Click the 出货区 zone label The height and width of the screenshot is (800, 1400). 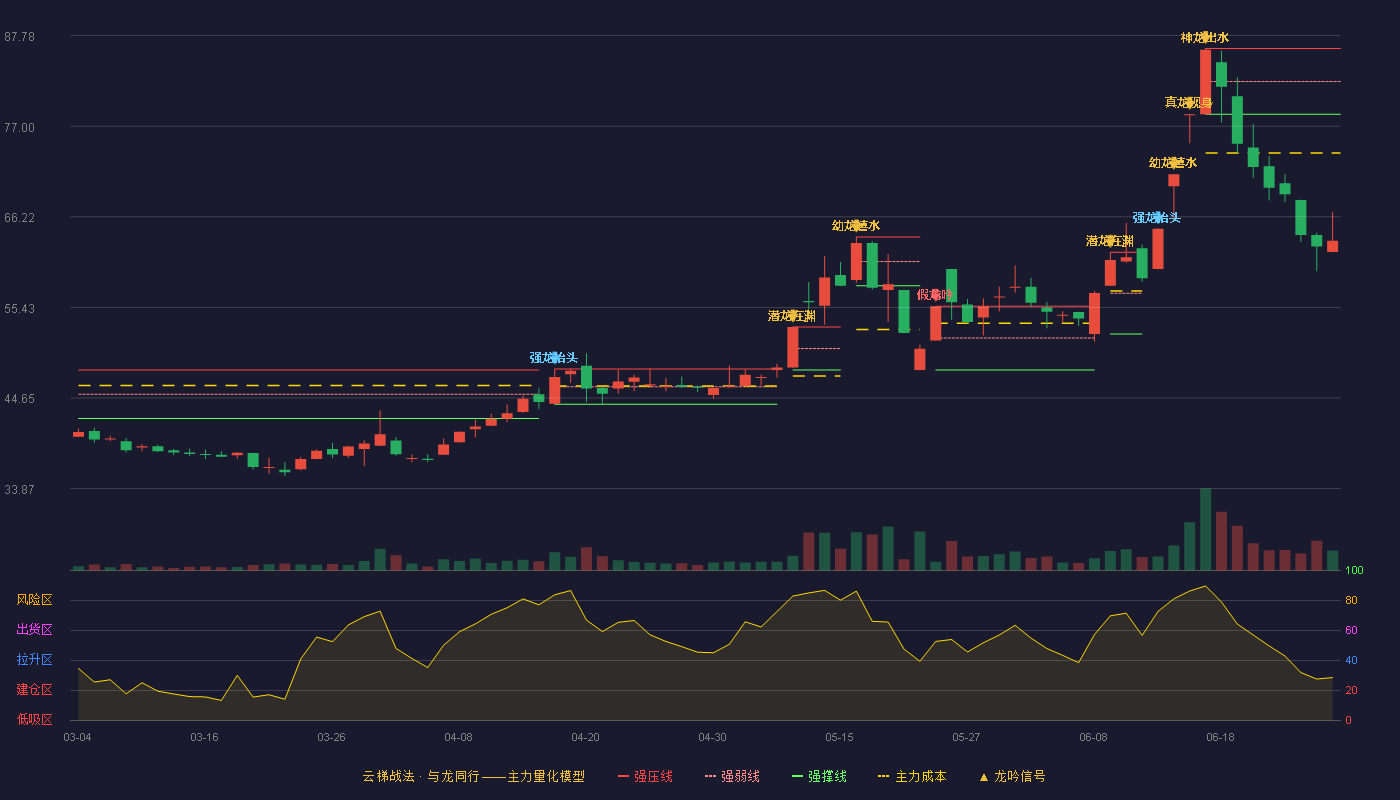pos(34,630)
